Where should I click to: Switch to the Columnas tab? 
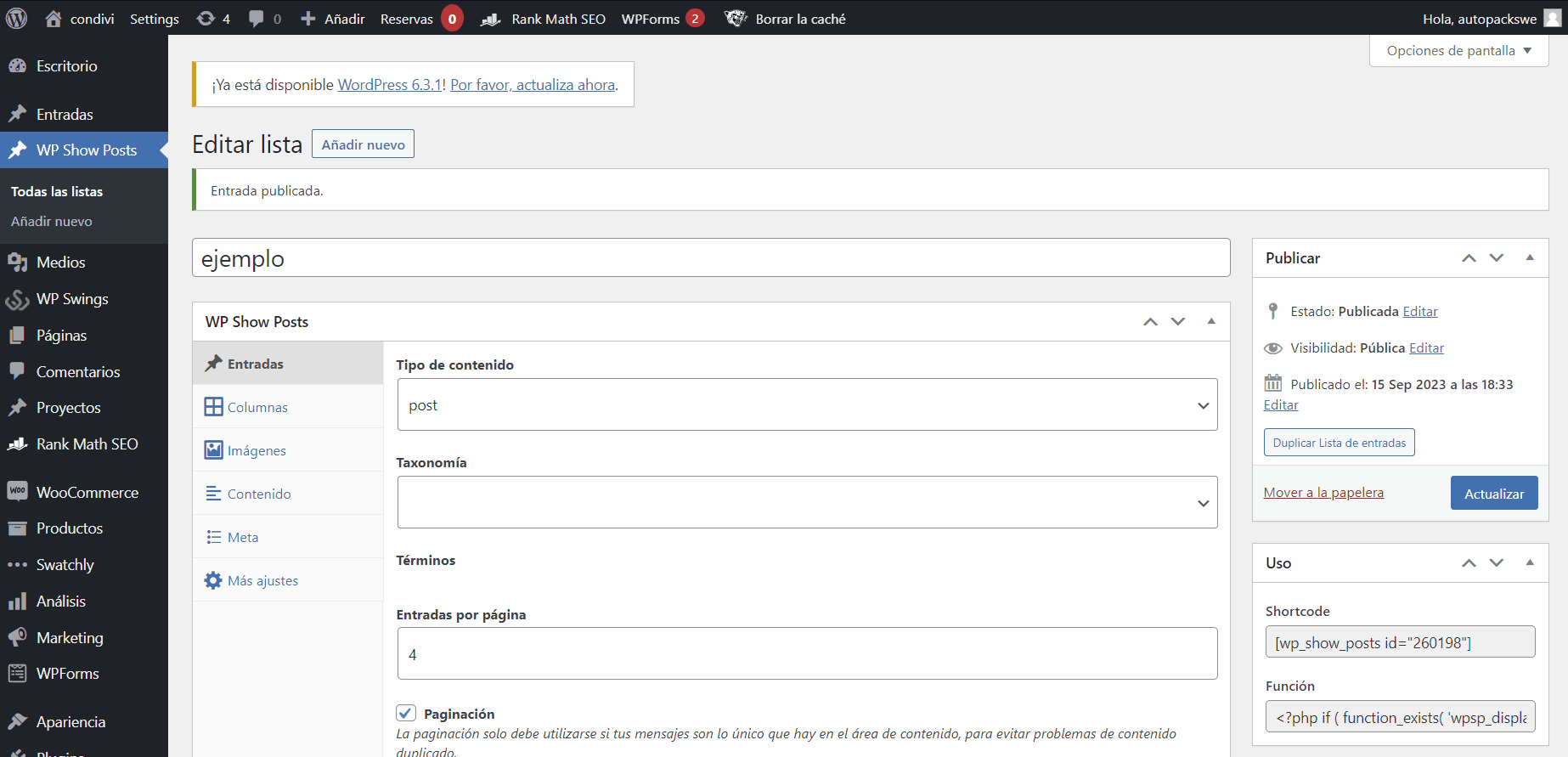(257, 408)
